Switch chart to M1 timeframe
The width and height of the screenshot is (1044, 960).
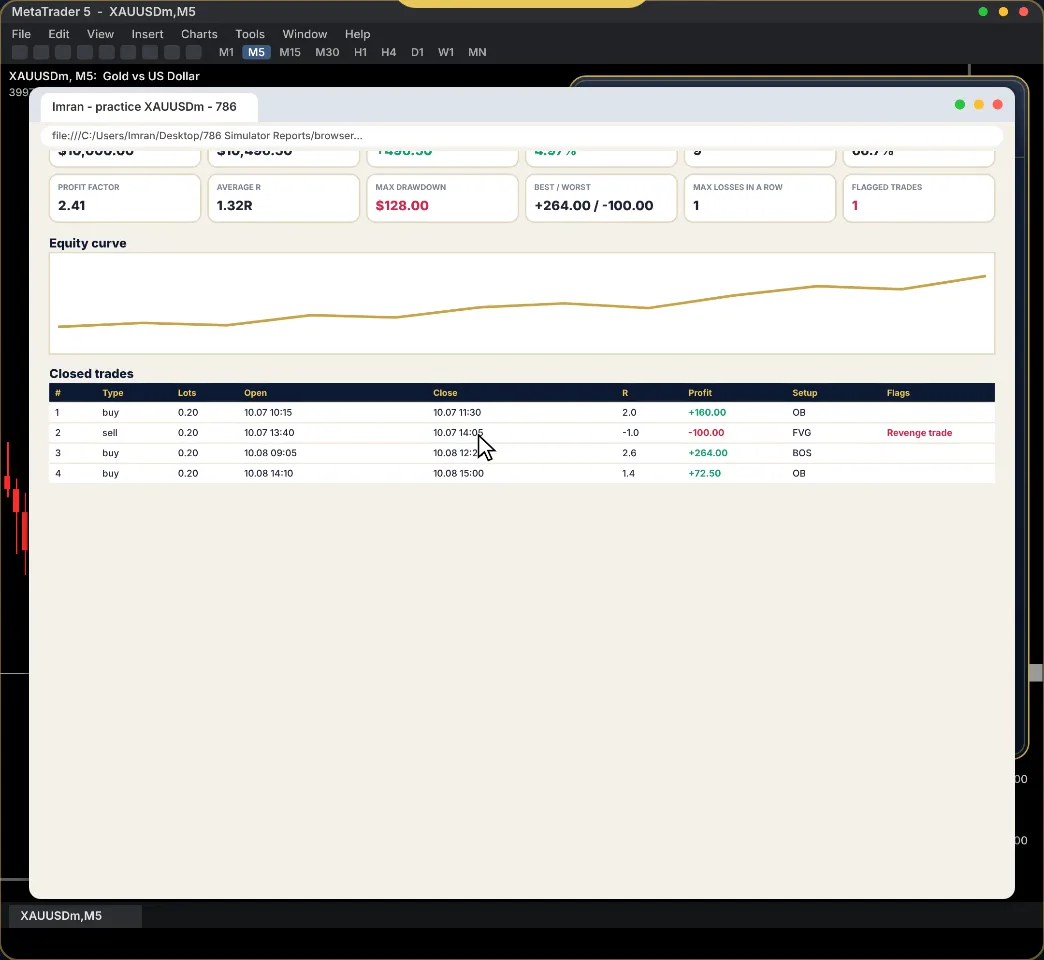[x=226, y=52]
